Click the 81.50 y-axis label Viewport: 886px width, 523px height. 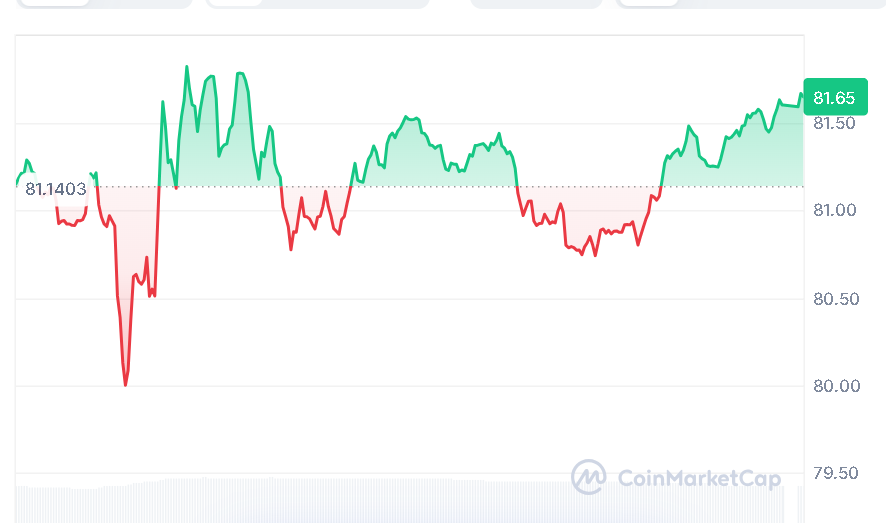pyautogui.click(x=834, y=124)
